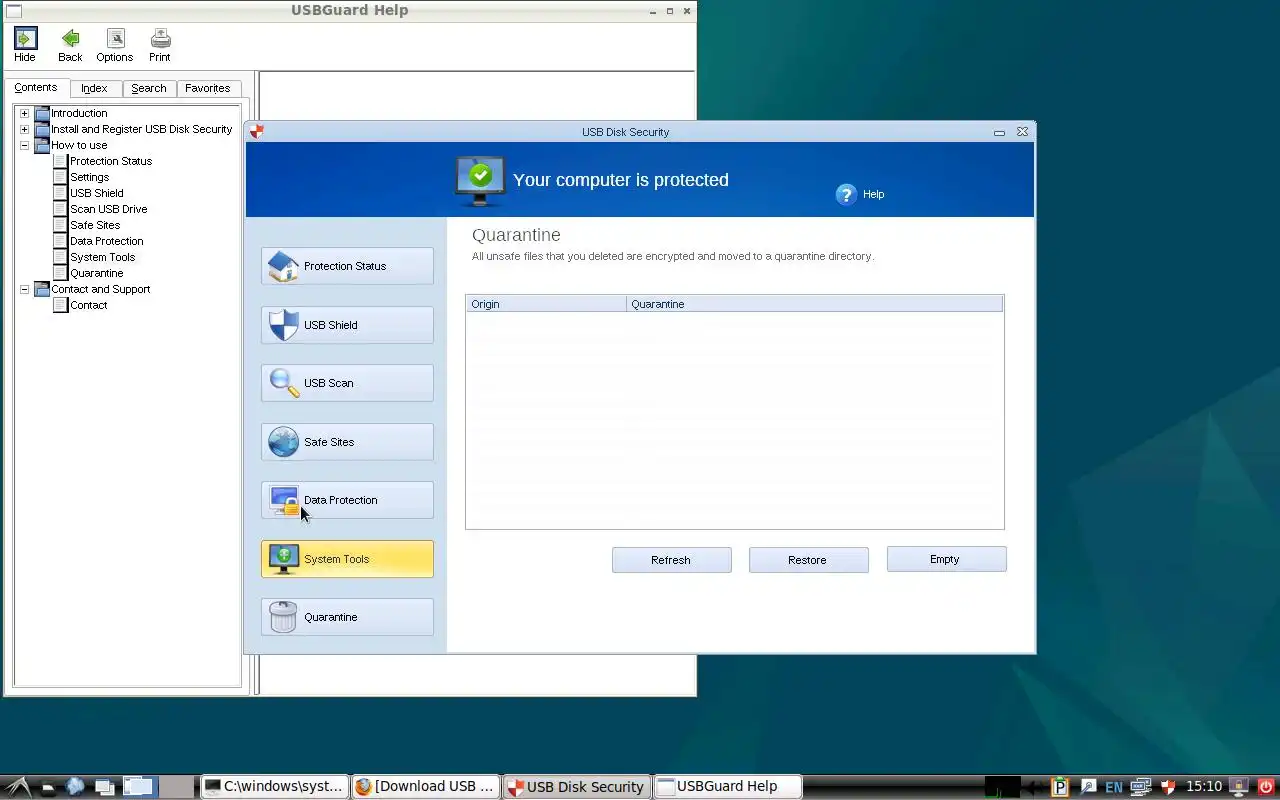Expand the Introduction book in Contents tree
Screen dimensions: 1280x800
[x=24, y=113]
